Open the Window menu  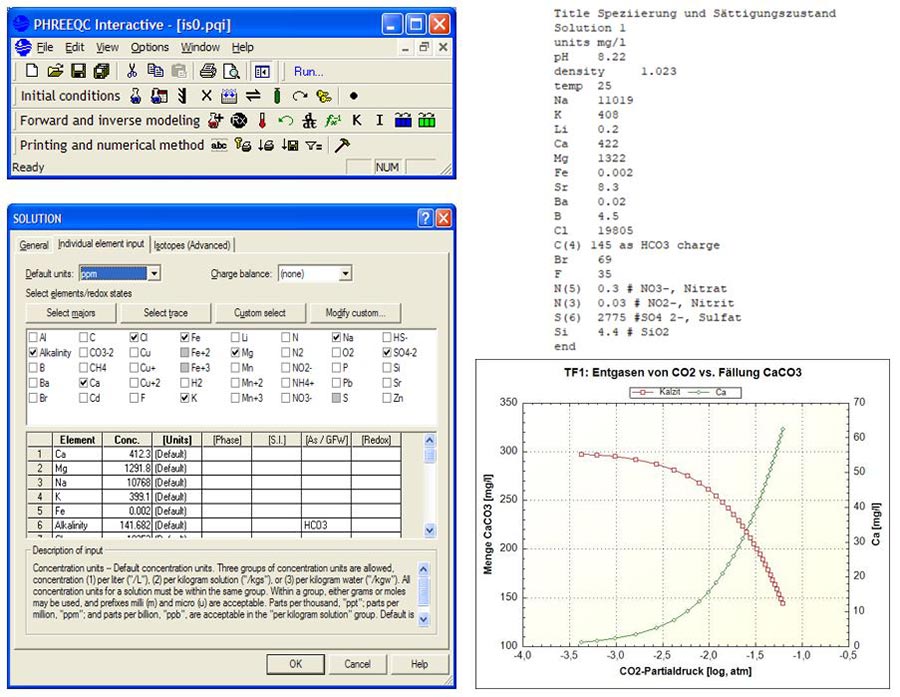[x=200, y=47]
